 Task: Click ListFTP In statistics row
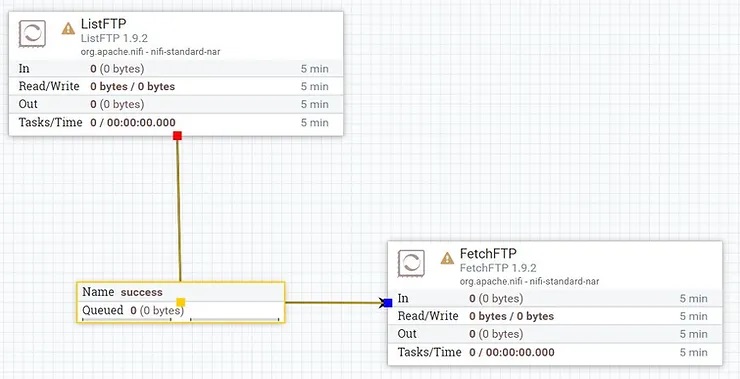[x=176, y=68]
